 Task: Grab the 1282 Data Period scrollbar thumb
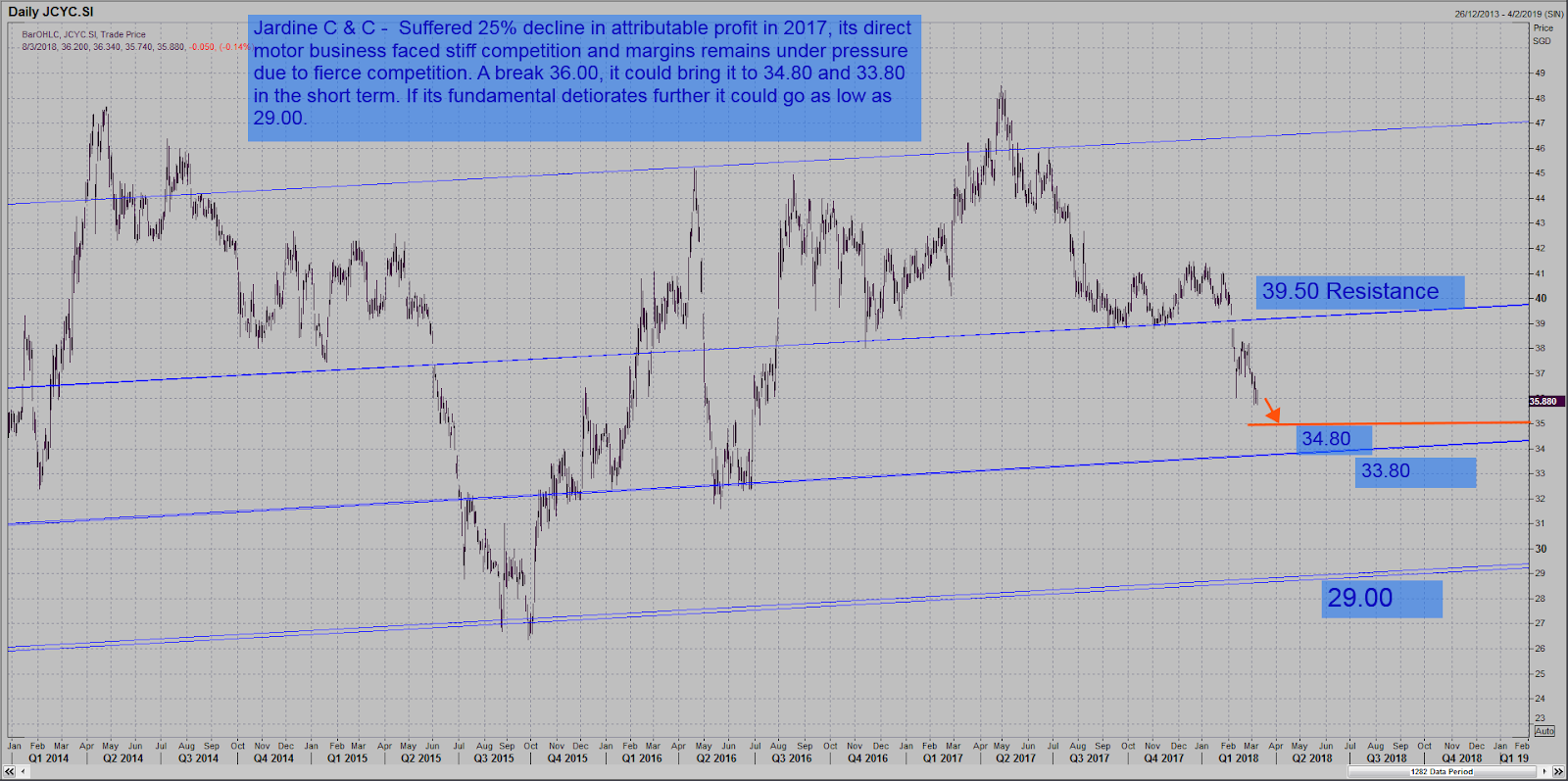pos(1442,771)
